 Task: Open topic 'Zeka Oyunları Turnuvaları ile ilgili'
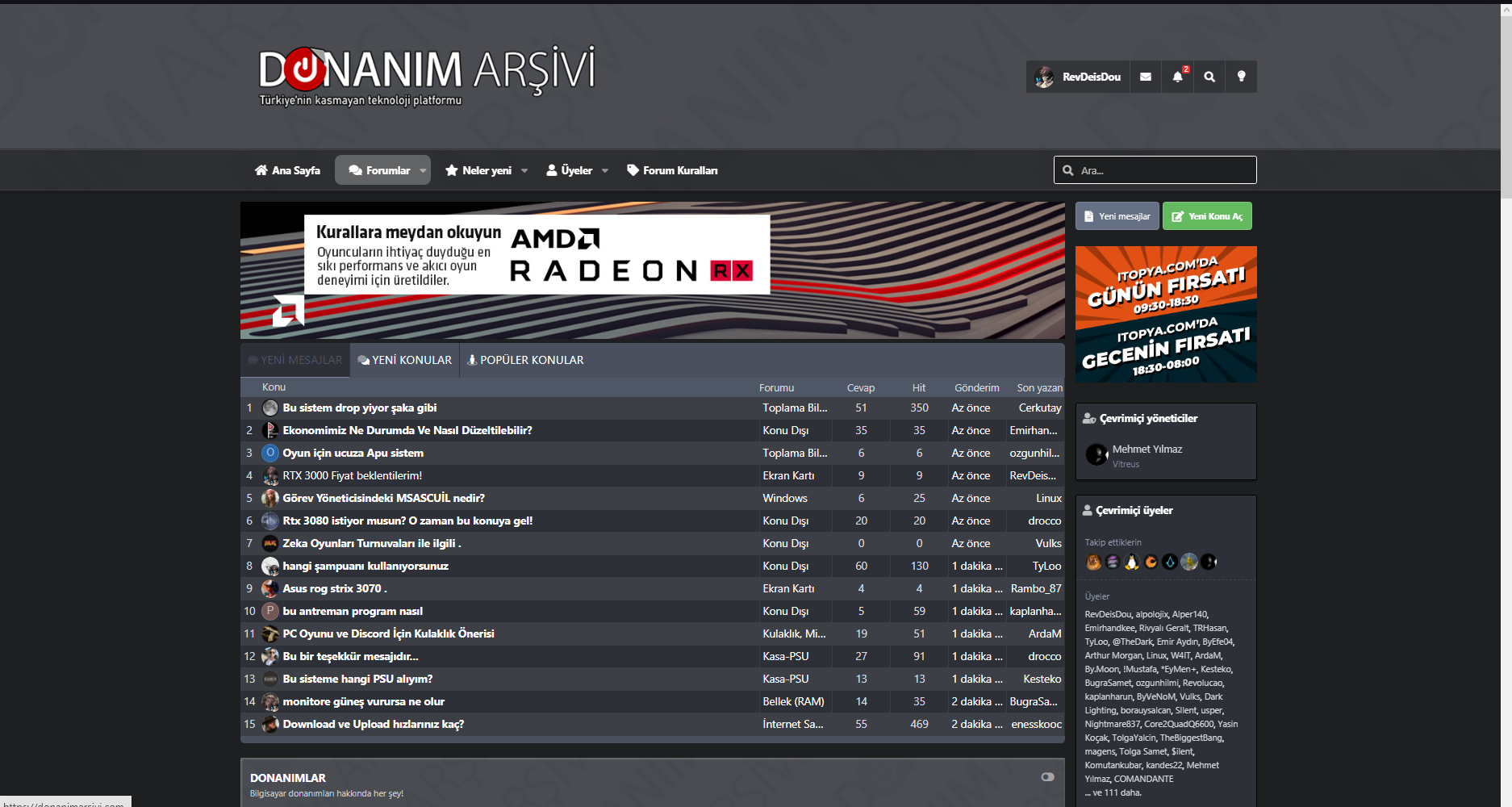pyautogui.click(x=371, y=543)
